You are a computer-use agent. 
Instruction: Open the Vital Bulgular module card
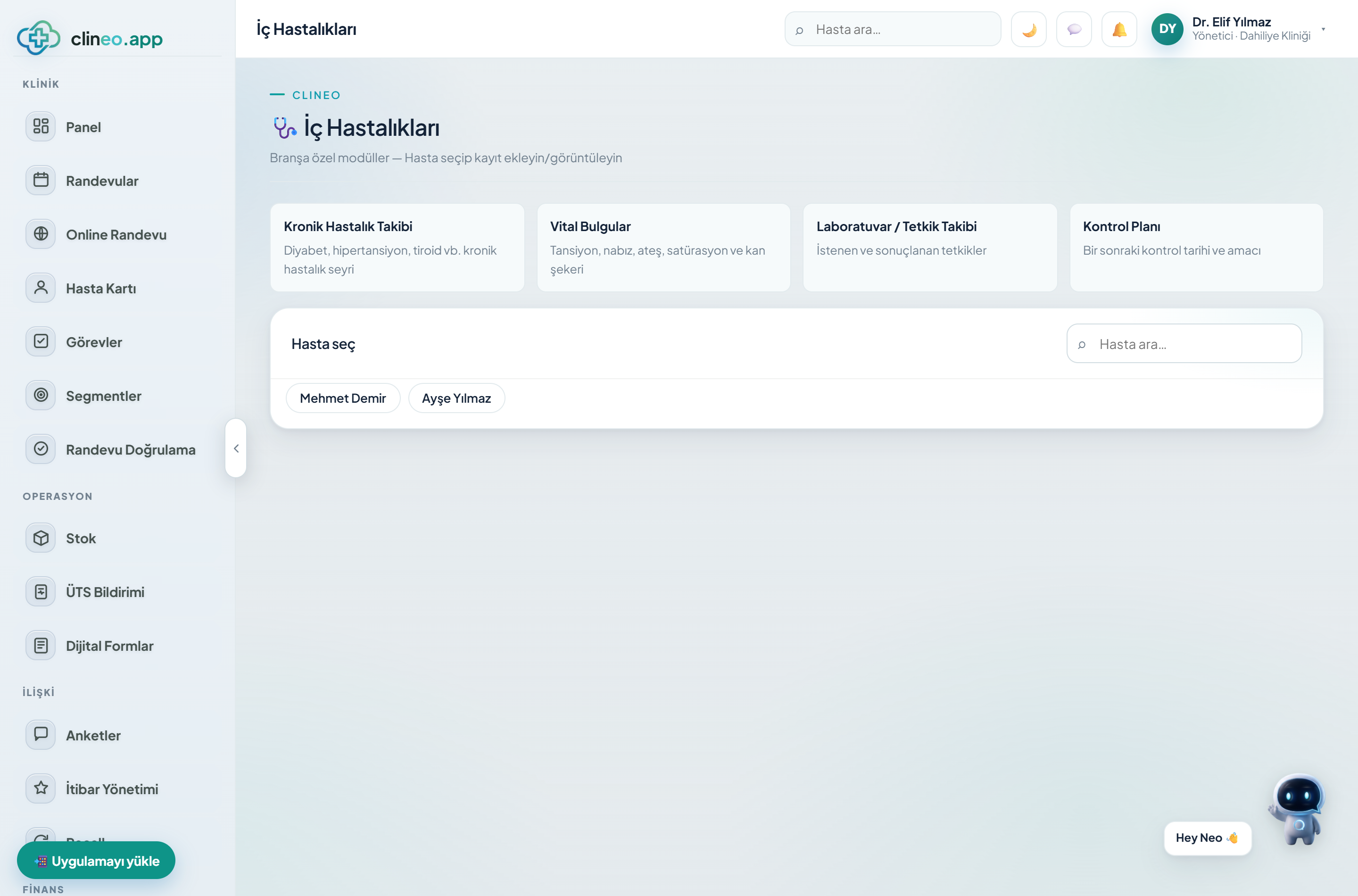tap(663, 248)
